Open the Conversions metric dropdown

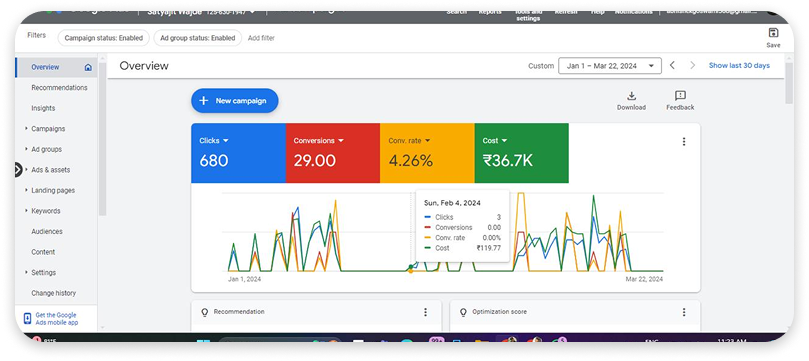[318, 140]
